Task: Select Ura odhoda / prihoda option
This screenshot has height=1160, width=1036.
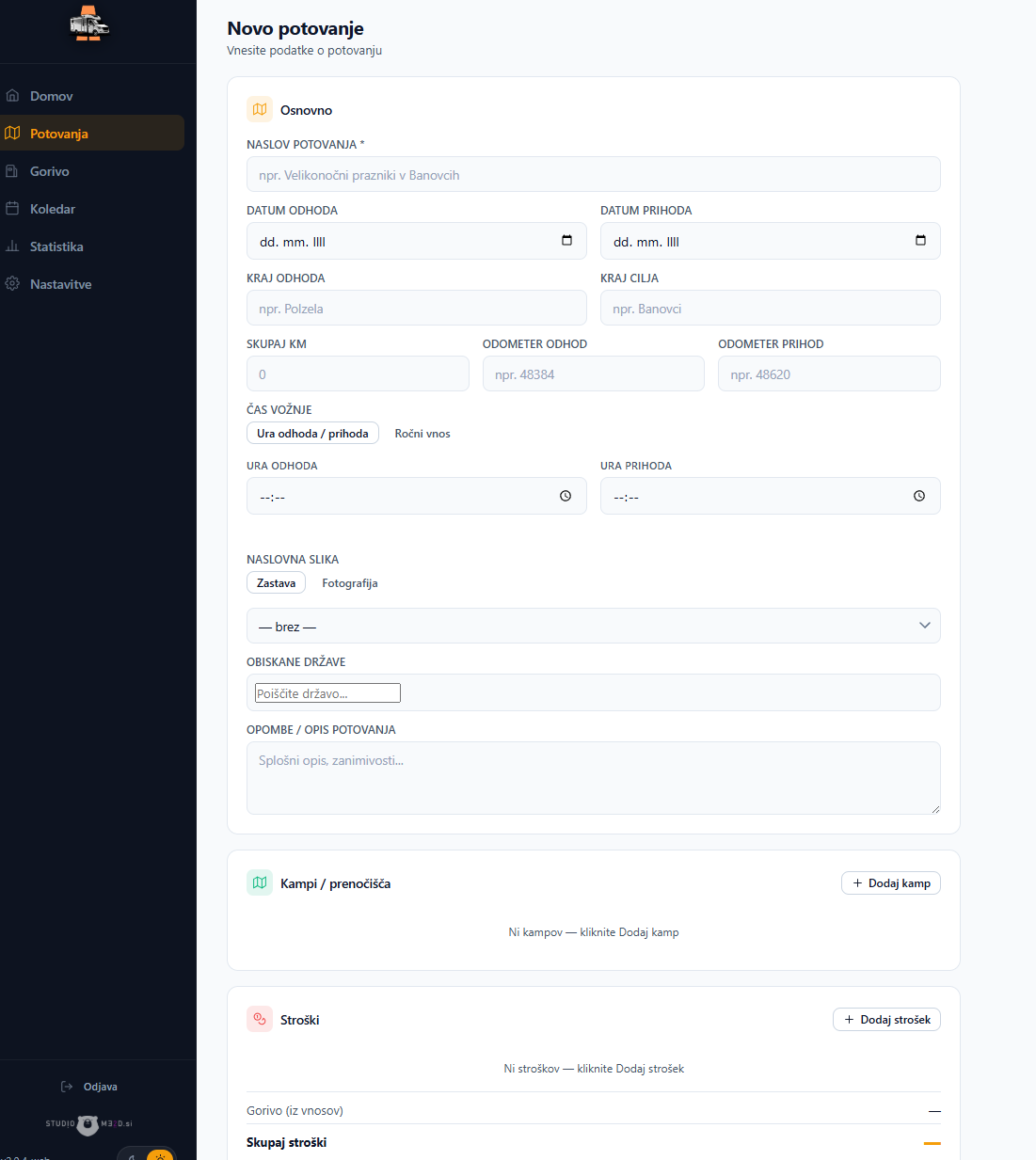Action: (x=312, y=434)
